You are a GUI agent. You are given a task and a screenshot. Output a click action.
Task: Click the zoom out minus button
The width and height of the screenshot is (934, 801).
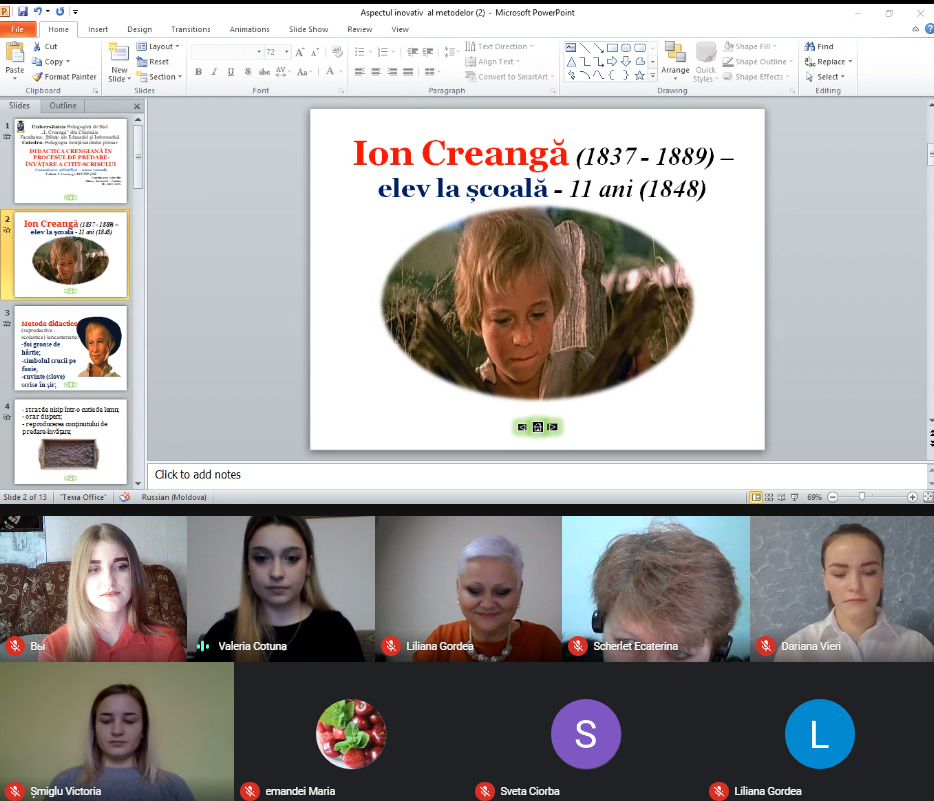833,497
